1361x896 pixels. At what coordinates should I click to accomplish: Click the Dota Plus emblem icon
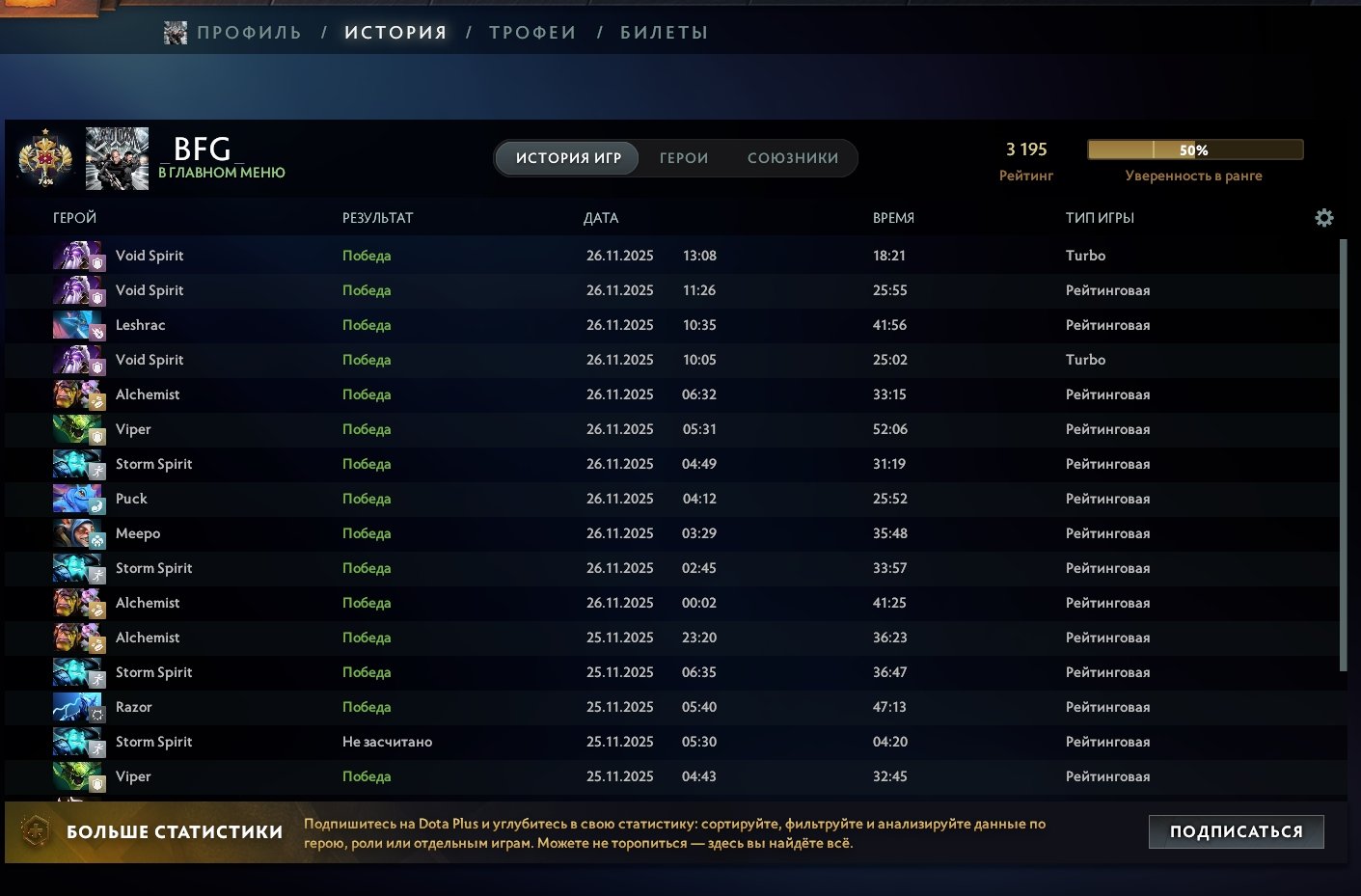[x=36, y=831]
